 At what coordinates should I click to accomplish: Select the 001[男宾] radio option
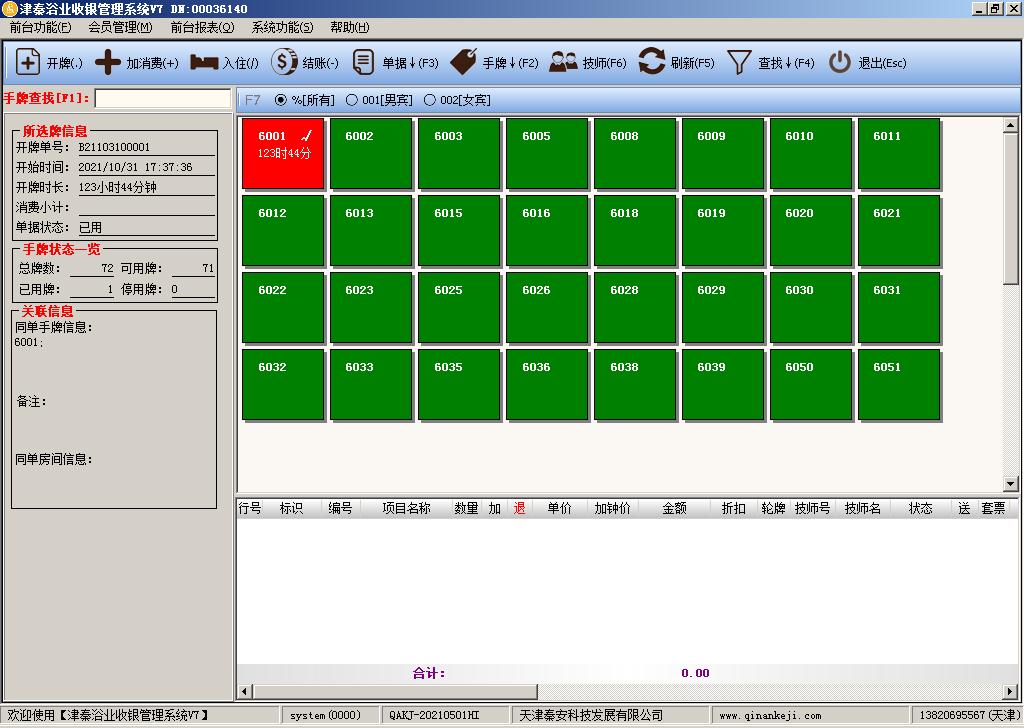tap(352, 100)
